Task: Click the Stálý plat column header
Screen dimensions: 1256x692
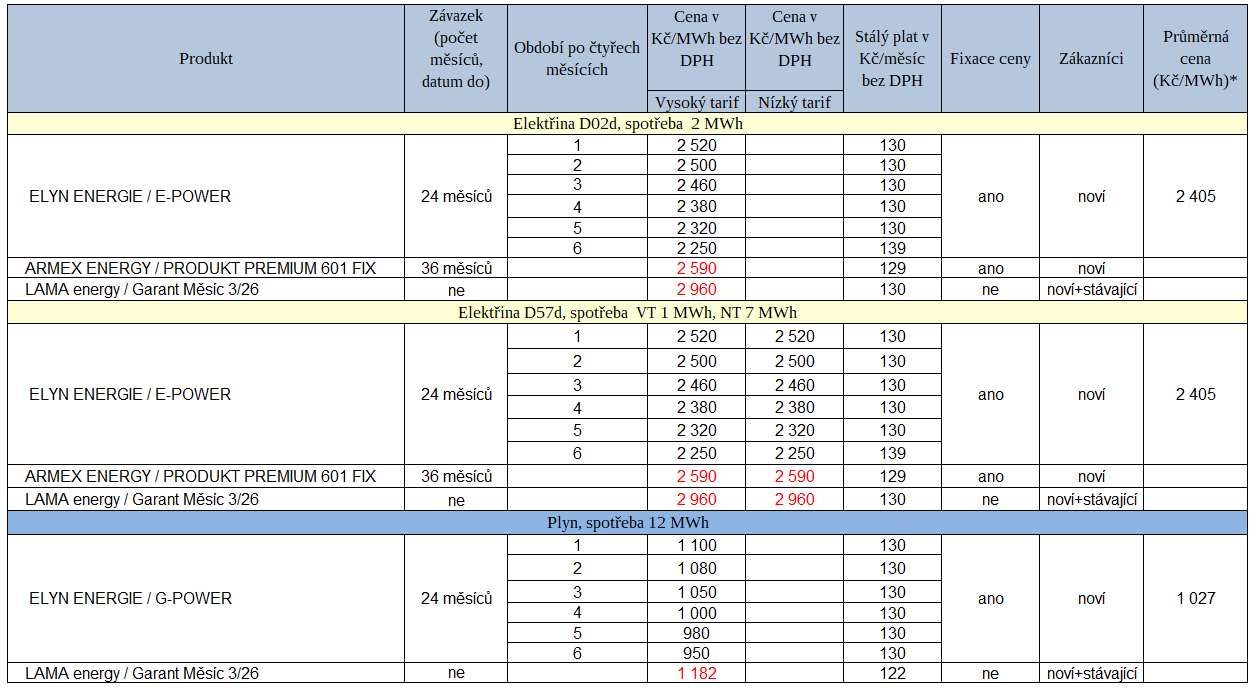Action: click(x=892, y=59)
